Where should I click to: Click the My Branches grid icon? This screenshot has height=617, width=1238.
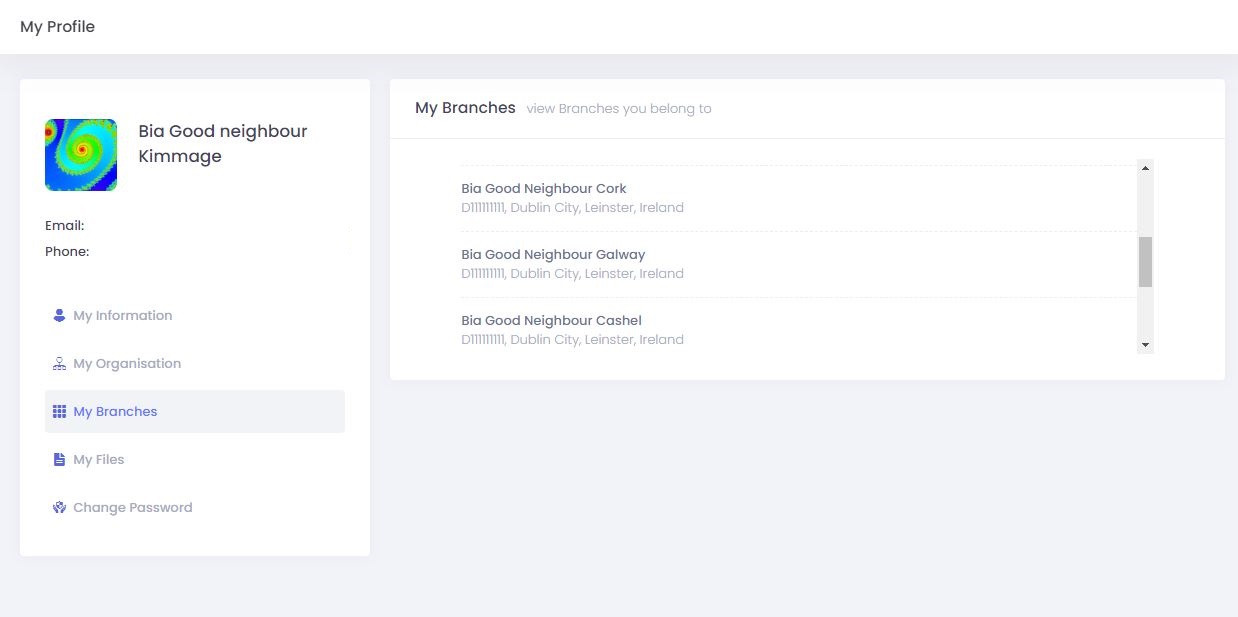[59, 412]
